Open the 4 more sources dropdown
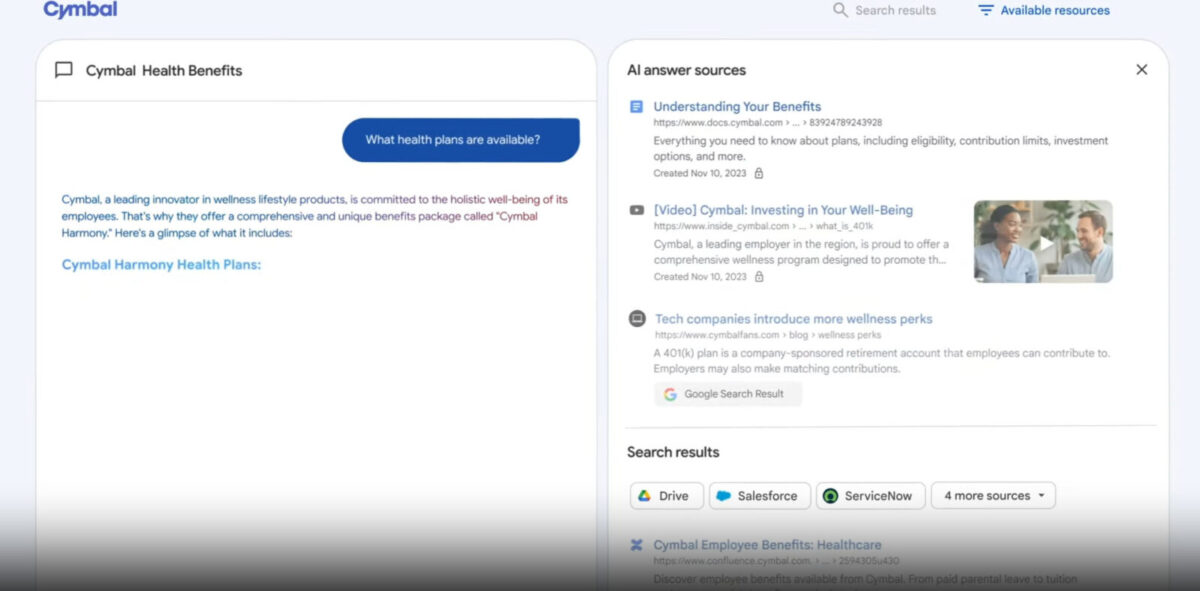This screenshot has height=591, width=1200. [993, 495]
